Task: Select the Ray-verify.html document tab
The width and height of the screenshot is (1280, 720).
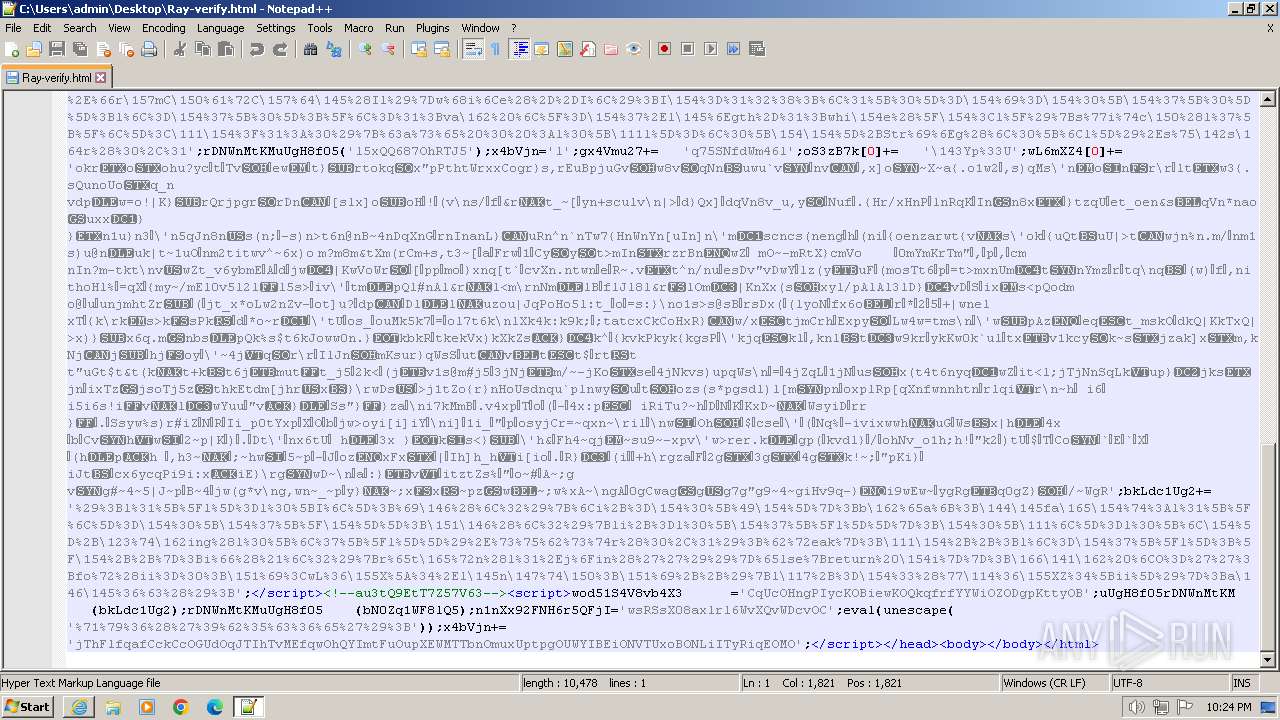Action: [x=56, y=77]
